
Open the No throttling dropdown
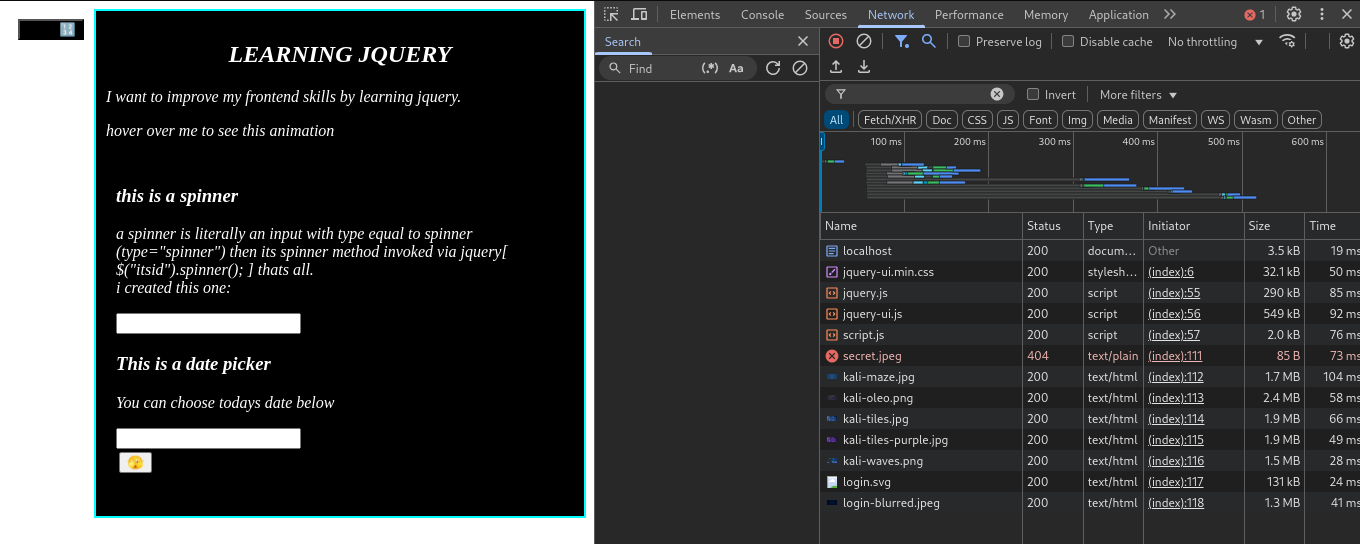(x=1215, y=41)
